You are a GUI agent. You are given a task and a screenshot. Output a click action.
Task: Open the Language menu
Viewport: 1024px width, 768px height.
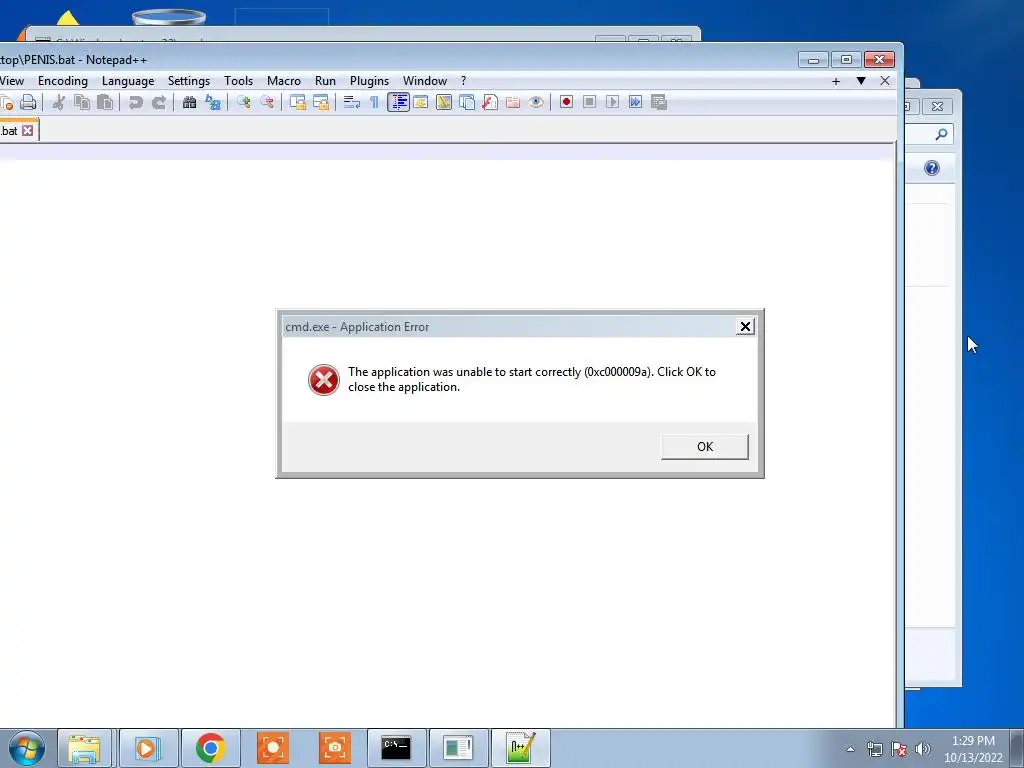[x=128, y=81]
